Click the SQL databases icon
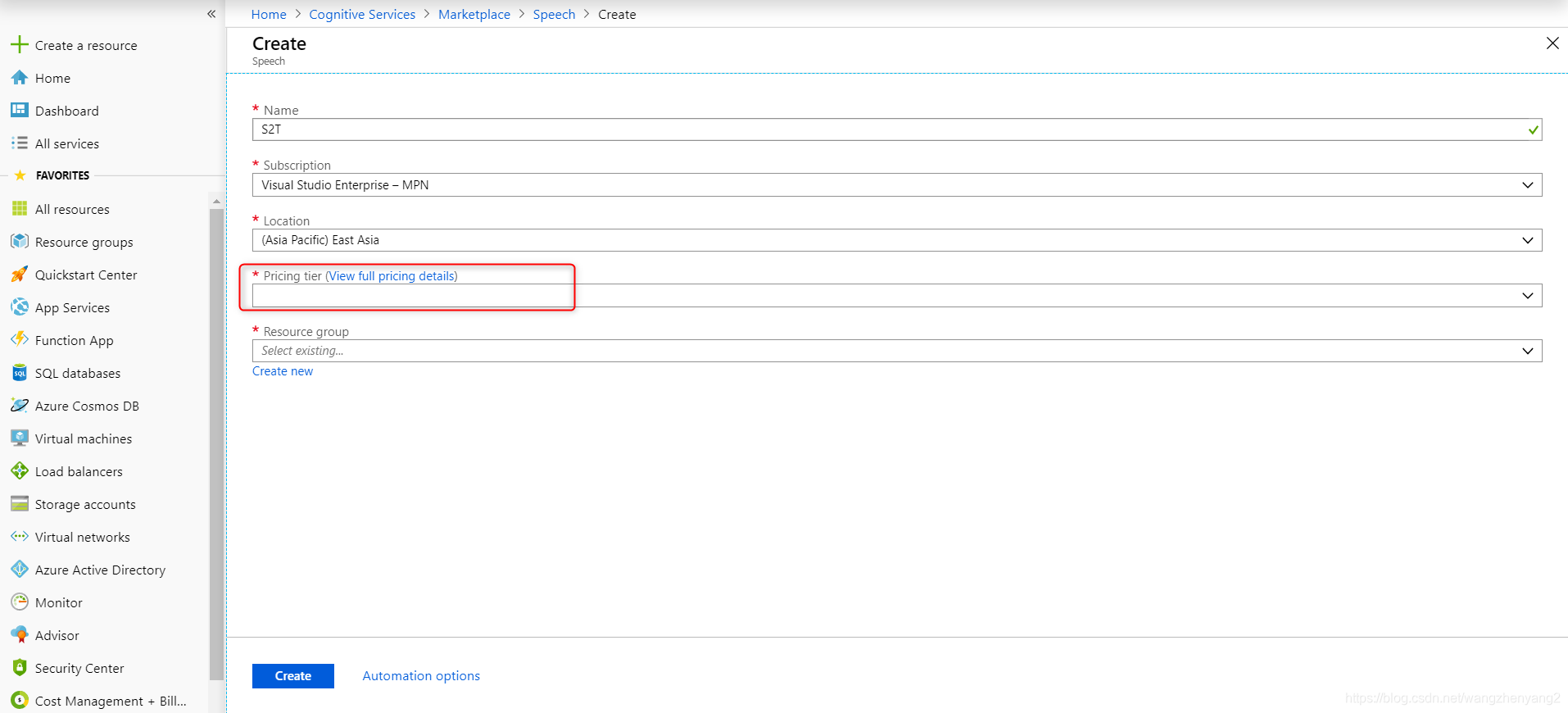 pyautogui.click(x=20, y=372)
